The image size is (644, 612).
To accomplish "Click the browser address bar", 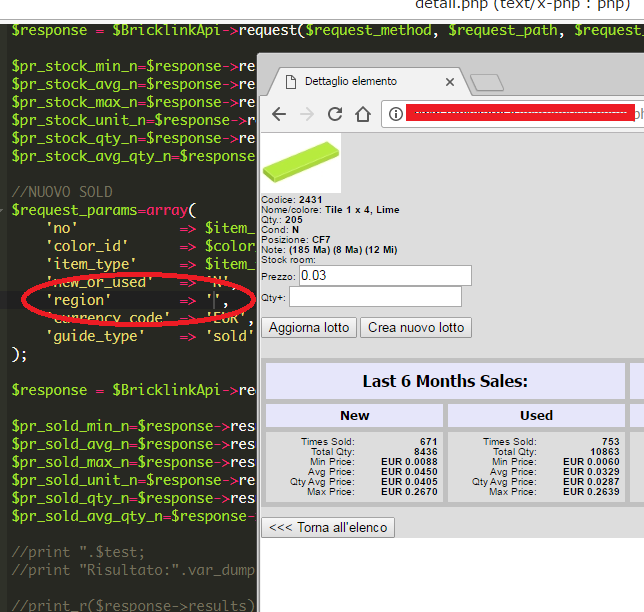I will click(513, 114).
